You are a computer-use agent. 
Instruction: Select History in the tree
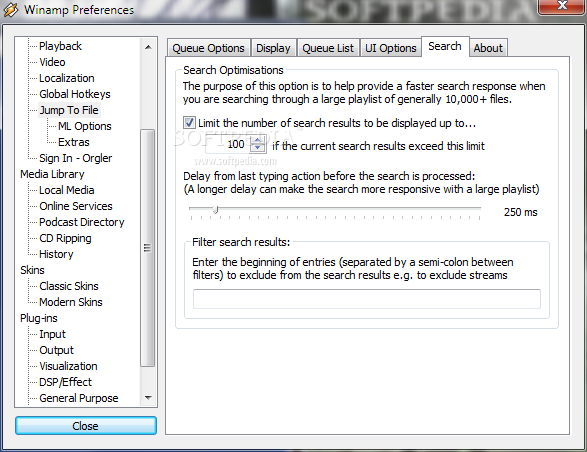pos(56,254)
